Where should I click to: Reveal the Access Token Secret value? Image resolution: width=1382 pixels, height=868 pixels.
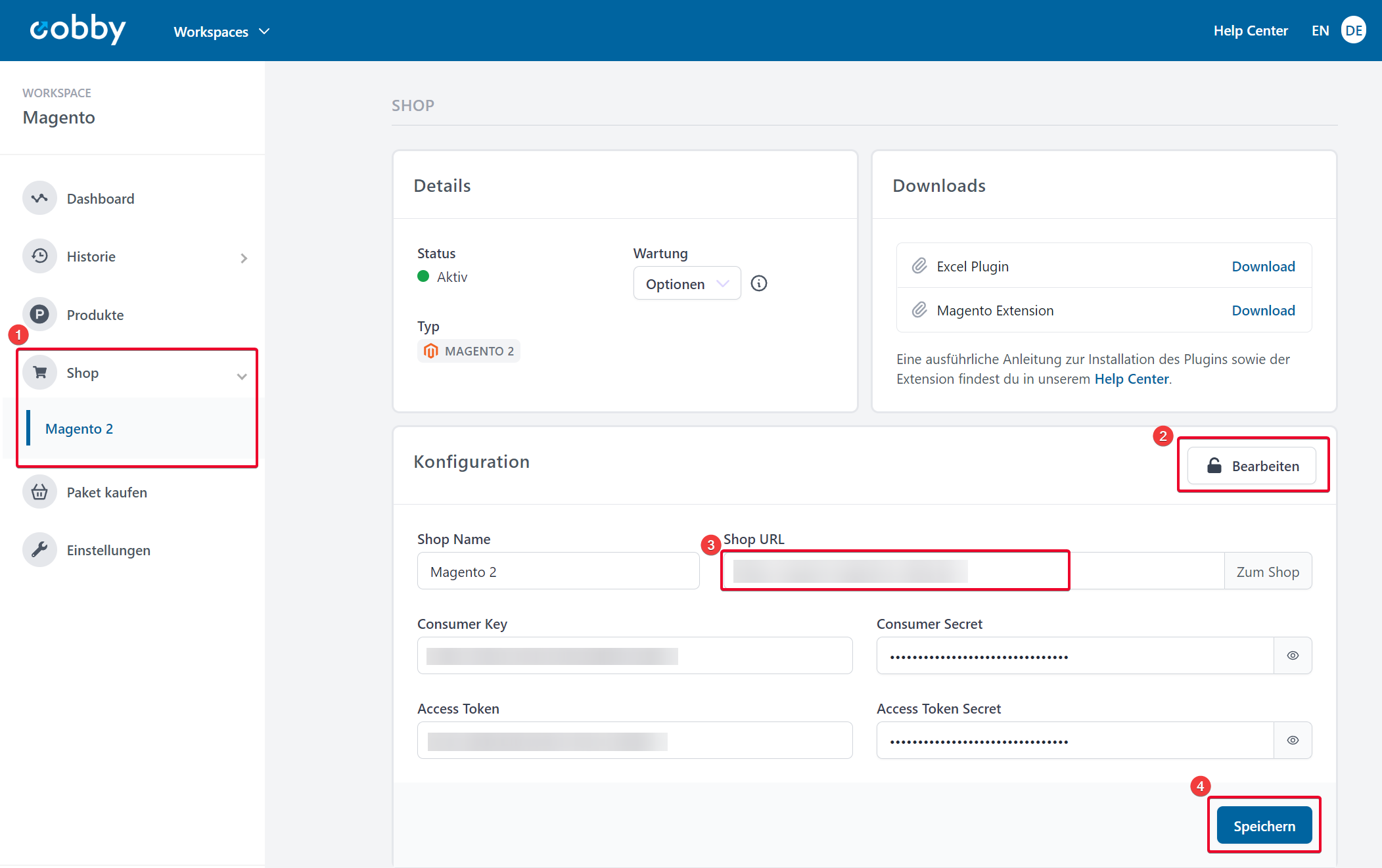point(1293,740)
